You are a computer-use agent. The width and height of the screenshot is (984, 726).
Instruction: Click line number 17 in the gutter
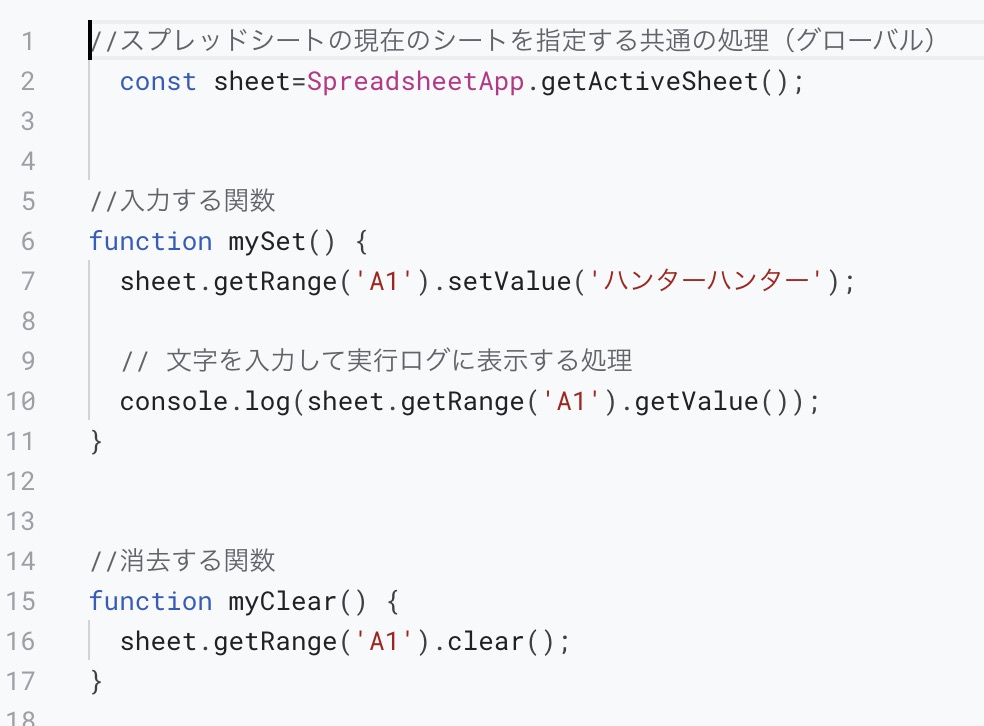click(20, 681)
